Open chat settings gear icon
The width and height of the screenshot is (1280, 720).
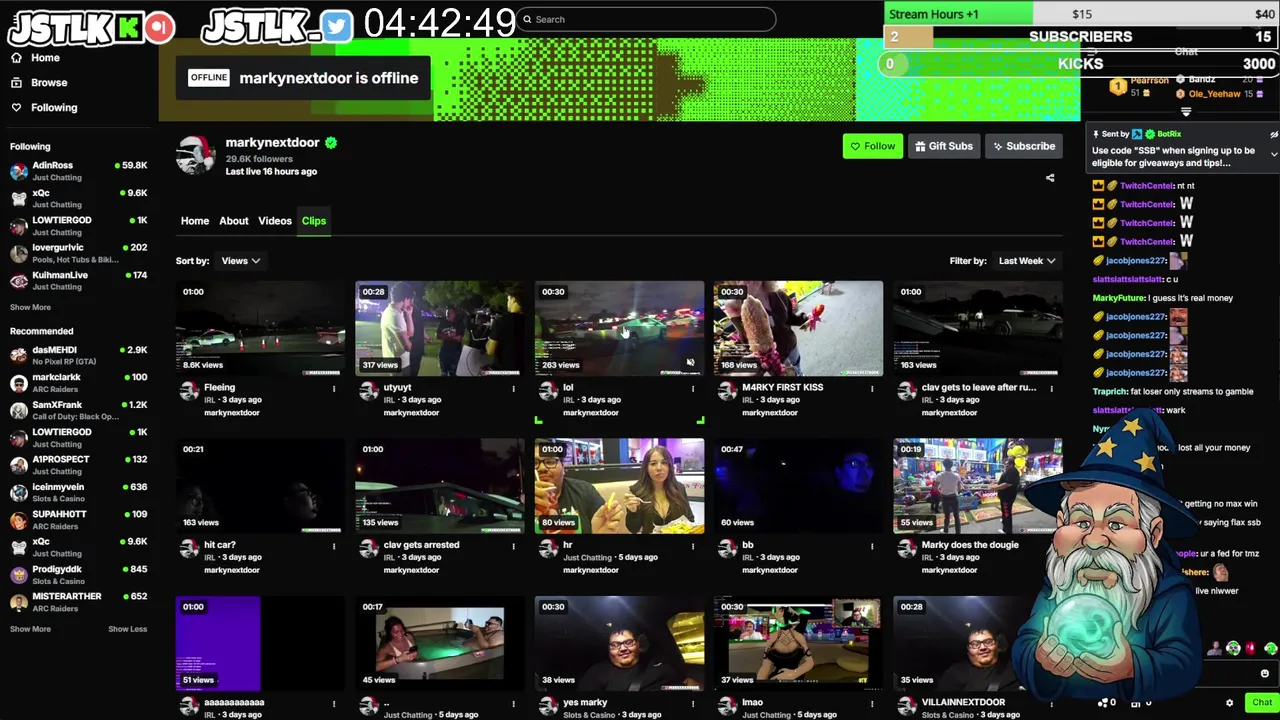(1230, 703)
